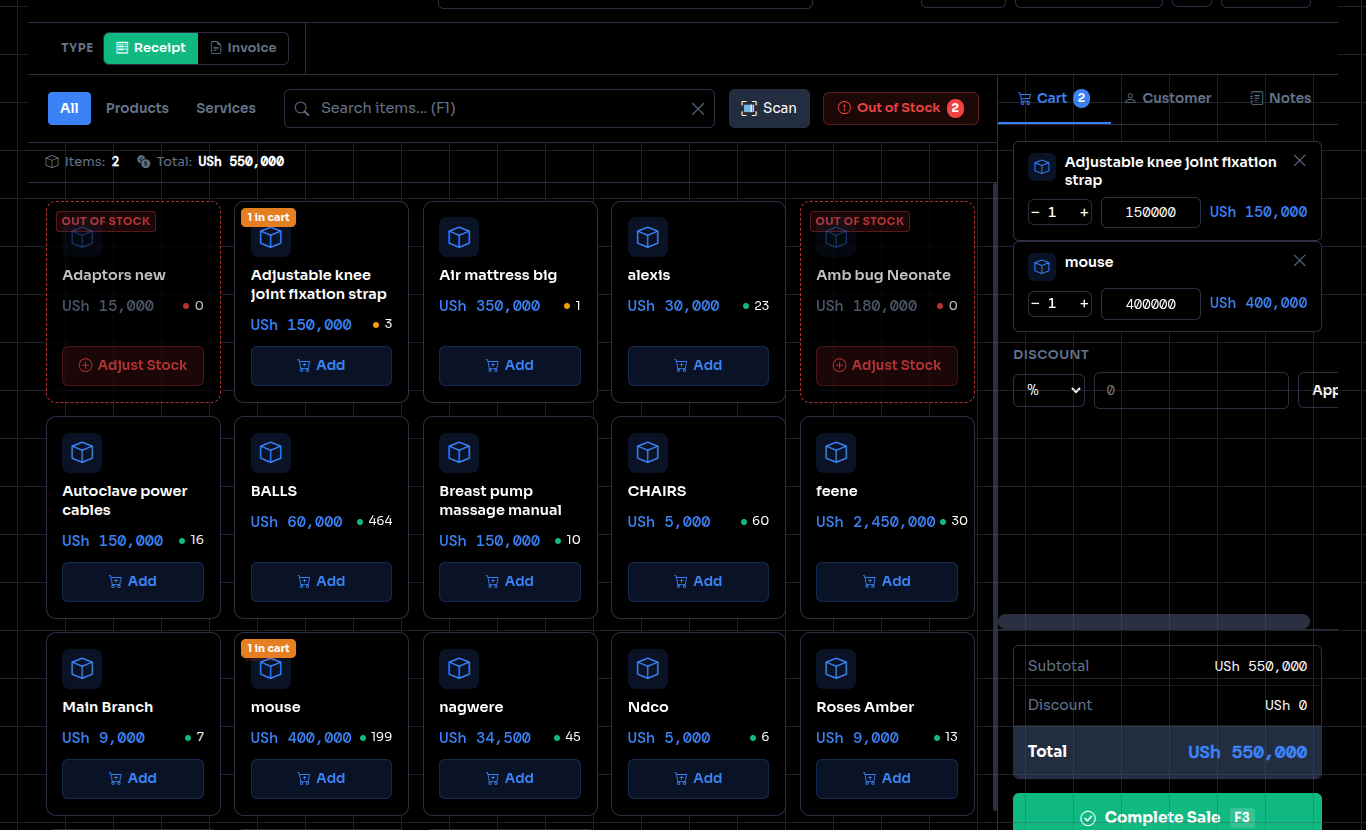Add CHAIRS to cart
1366x830 pixels.
point(698,581)
